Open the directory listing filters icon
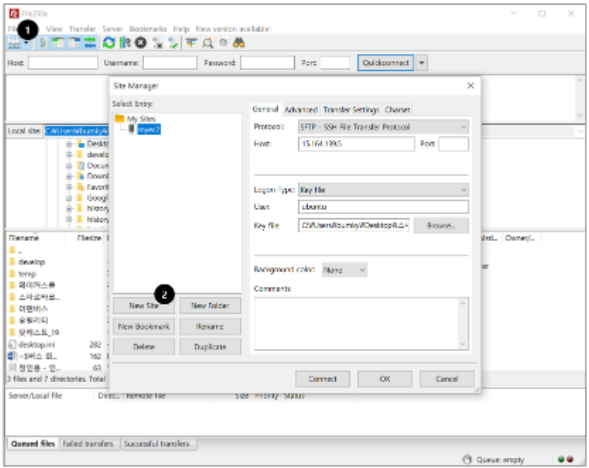 (x=192, y=43)
